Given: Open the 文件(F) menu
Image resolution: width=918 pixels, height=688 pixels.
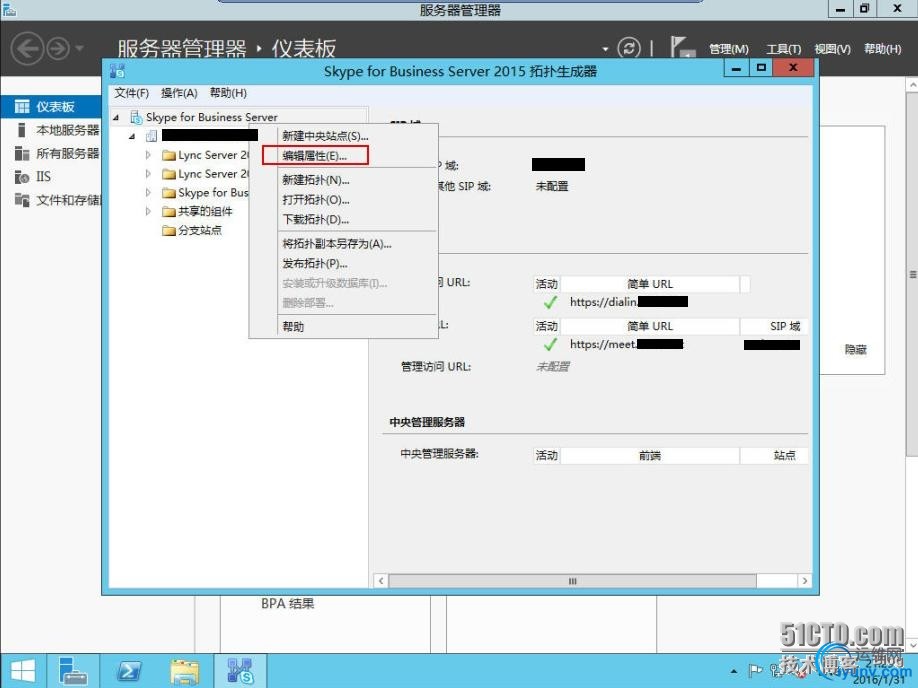Looking at the screenshot, I should [131, 93].
